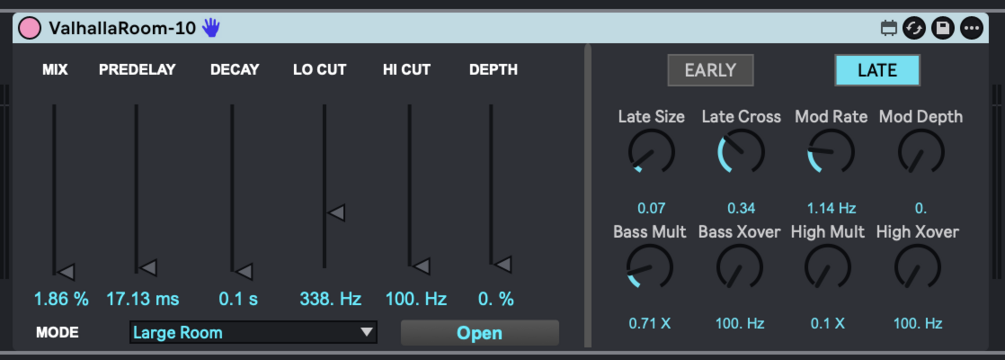The image size is (1005, 360).
Task: Click the Bass Xover knob
Action: click(740, 266)
